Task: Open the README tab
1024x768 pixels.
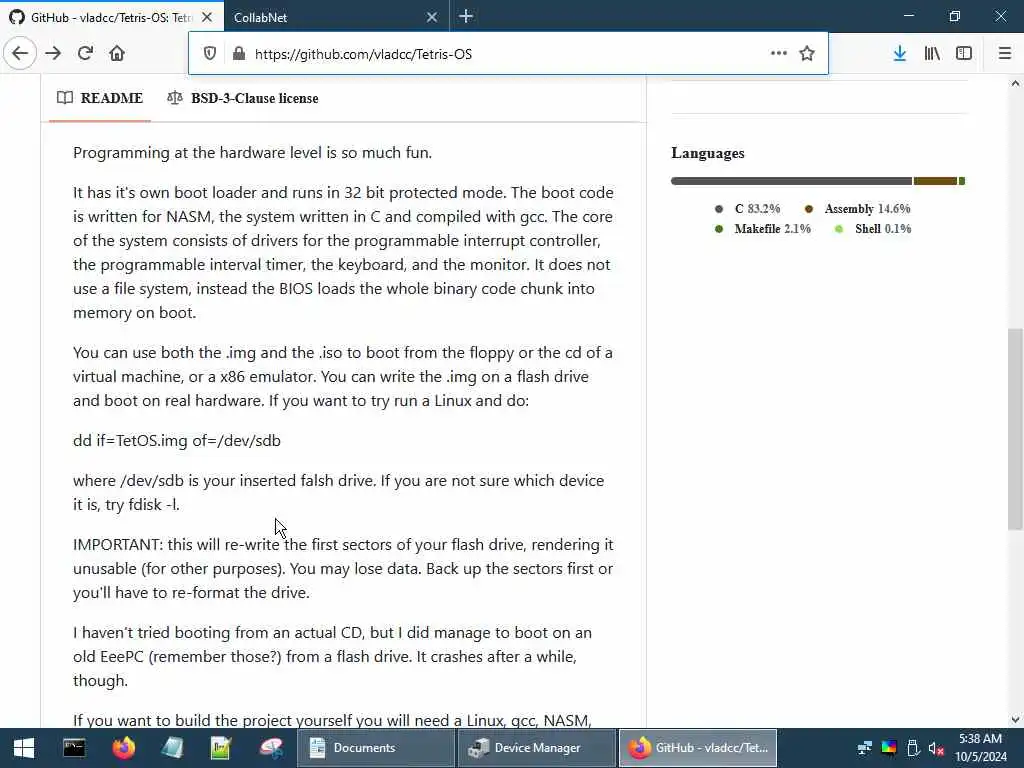Action: pyautogui.click(x=100, y=98)
